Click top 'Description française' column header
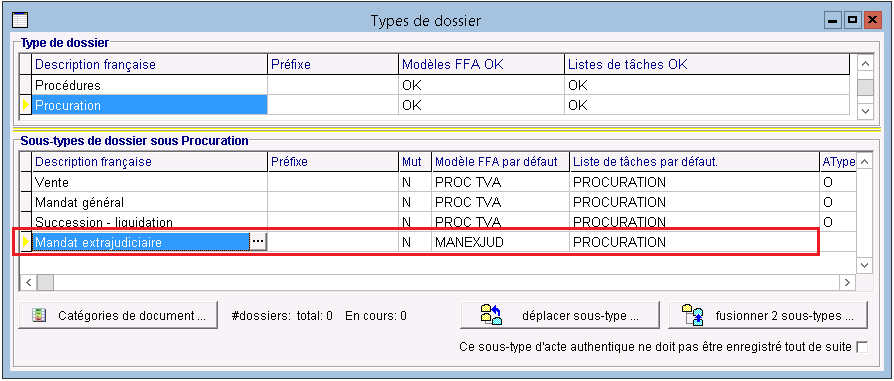 point(149,64)
